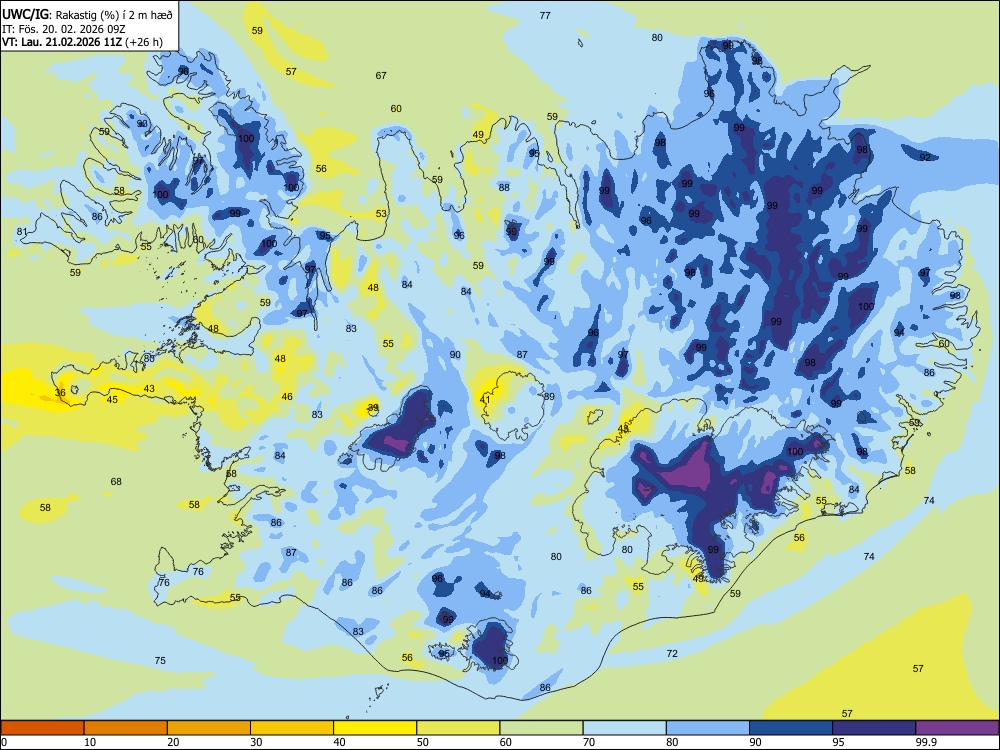Viewport: 1000px width, 750px height.
Task: Click the '30' legend tick label
Action: (x=256, y=742)
